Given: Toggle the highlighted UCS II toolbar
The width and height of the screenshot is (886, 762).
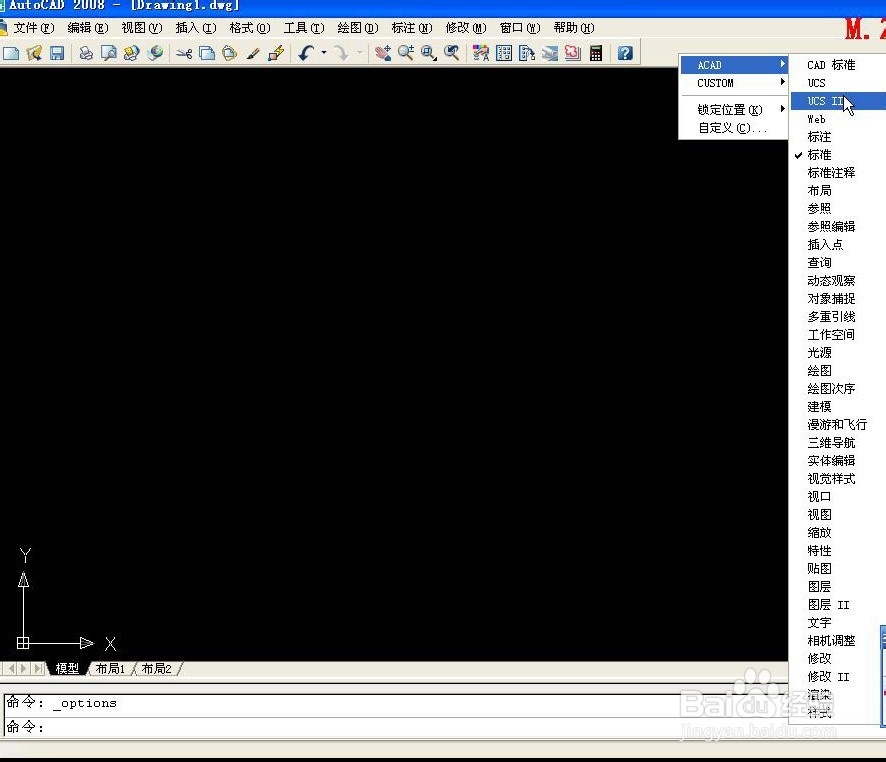Looking at the screenshot, I should [837, 101].
